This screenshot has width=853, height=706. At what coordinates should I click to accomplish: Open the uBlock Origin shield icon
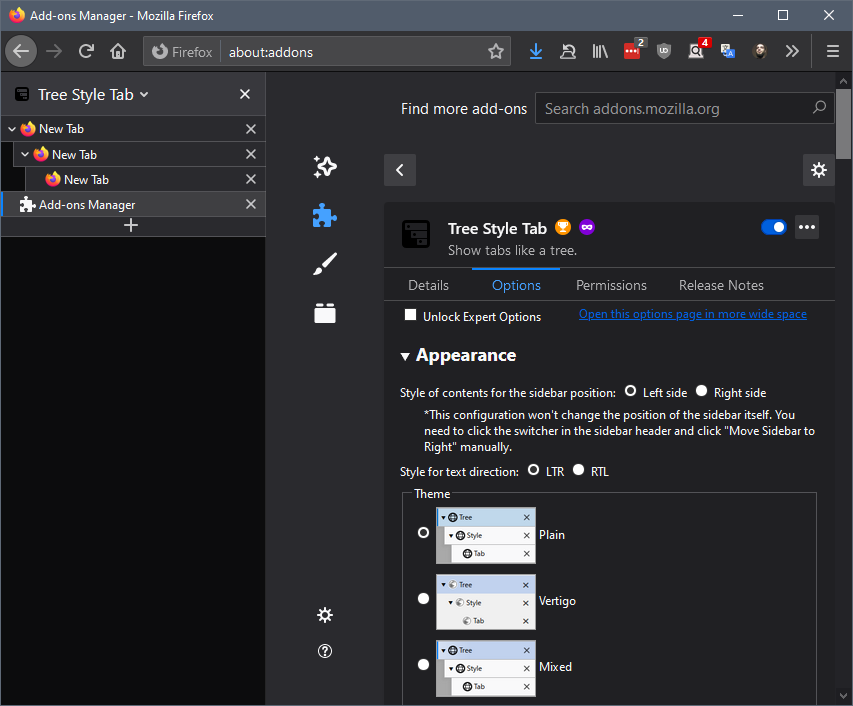click(x=664, y=52)
